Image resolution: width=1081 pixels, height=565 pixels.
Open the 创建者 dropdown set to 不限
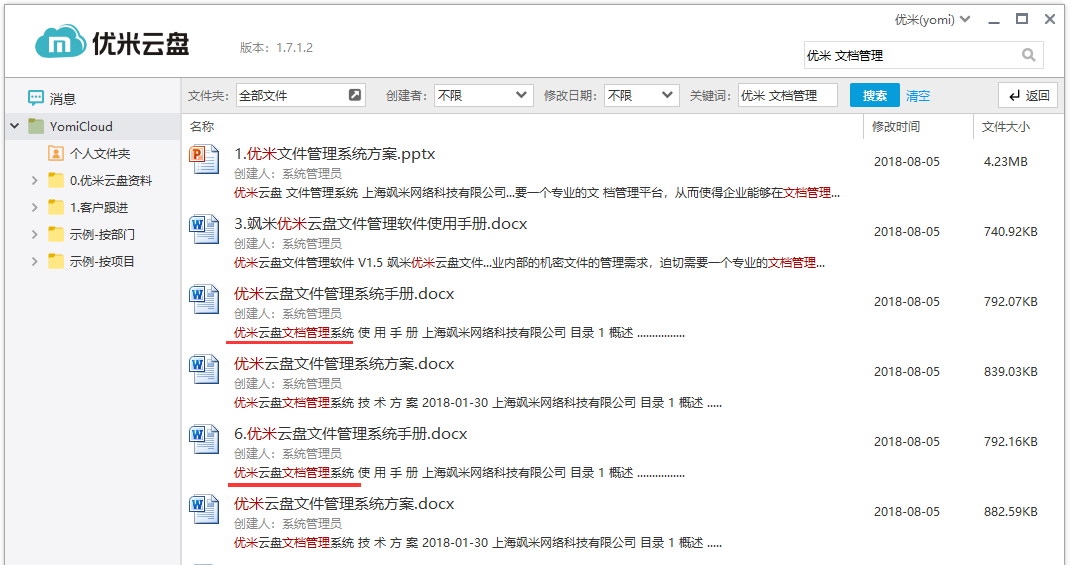click(x=482, y=95)
